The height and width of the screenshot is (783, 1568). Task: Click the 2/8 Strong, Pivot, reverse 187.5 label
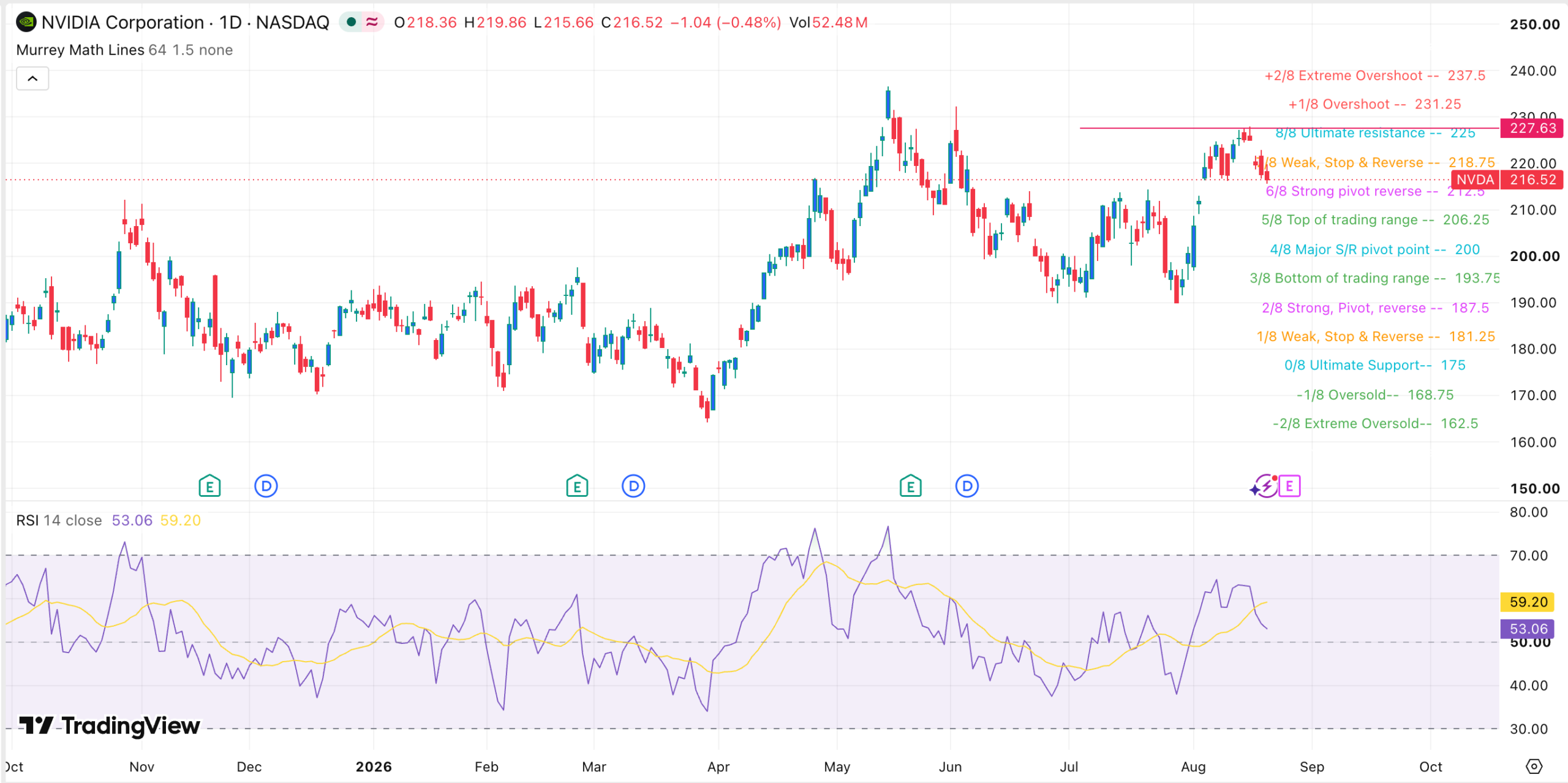pyautogui.click(x=1375, y=308)
